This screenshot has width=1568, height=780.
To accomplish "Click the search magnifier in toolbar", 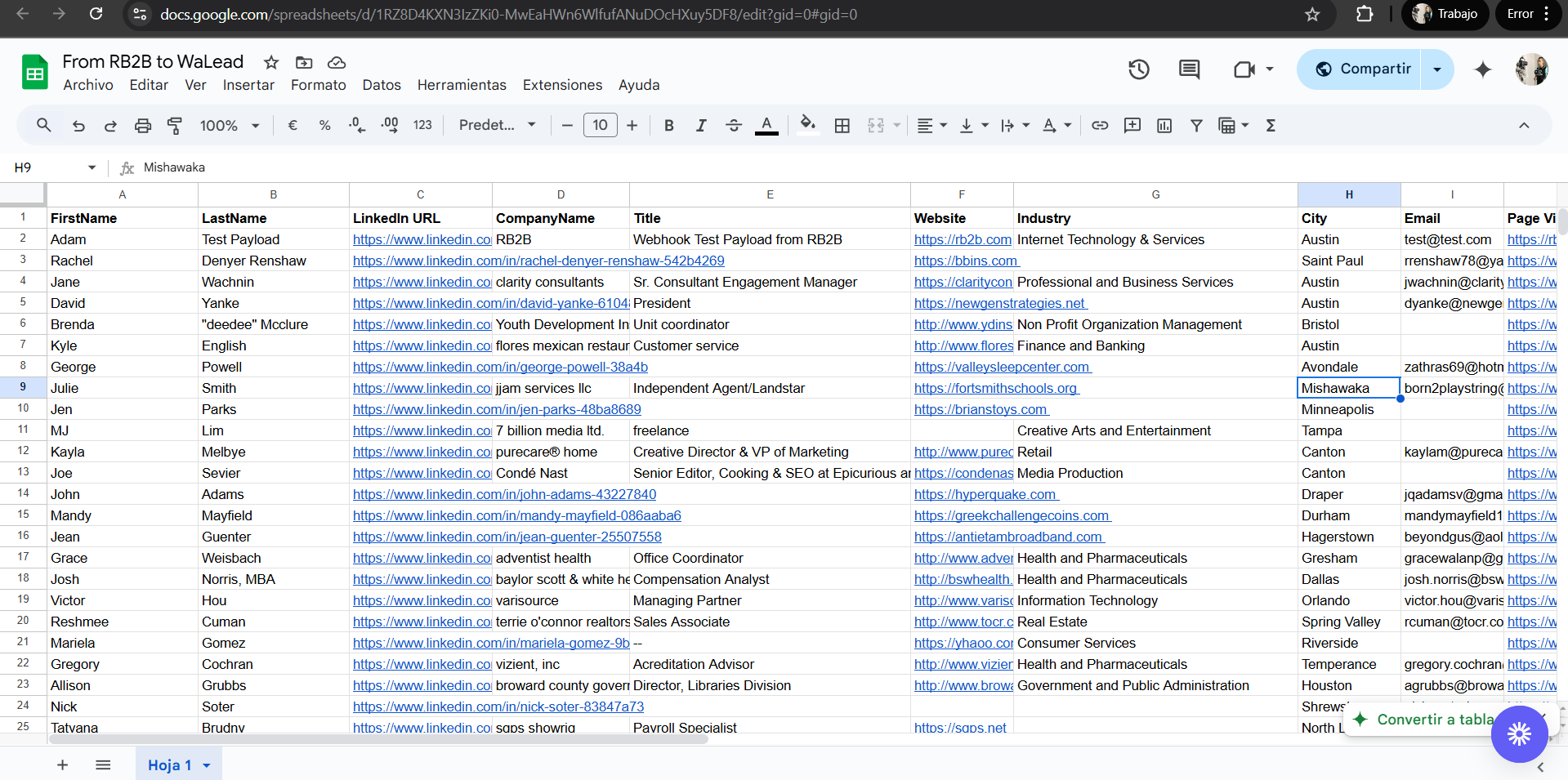I will click(44, 125).
